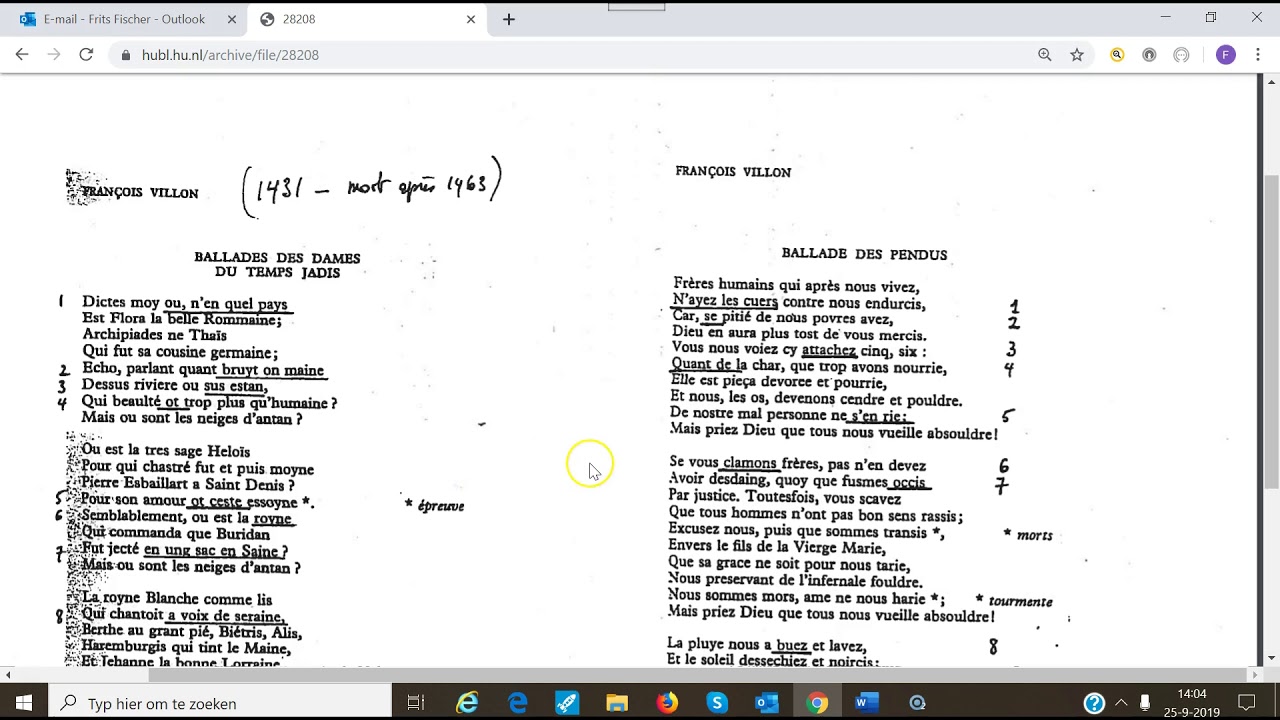This screenshot has height=720, width=1280.
Task: Show hidden system tray icons
Action: pos(1121,703)
